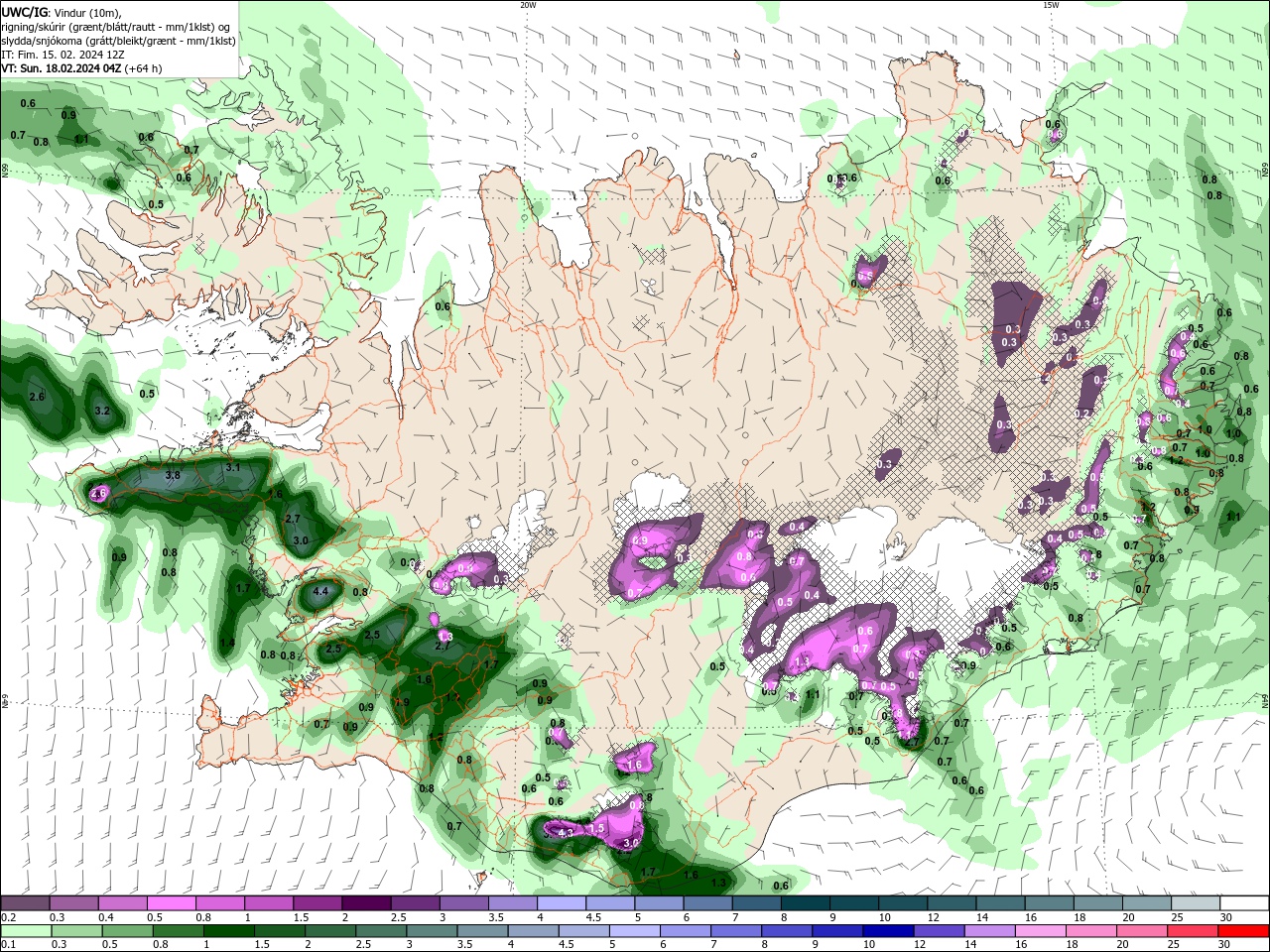The width and height of the screenshot is (1270, 952).
Task: Click the '20W' longitude label
Action: (528, 5)
